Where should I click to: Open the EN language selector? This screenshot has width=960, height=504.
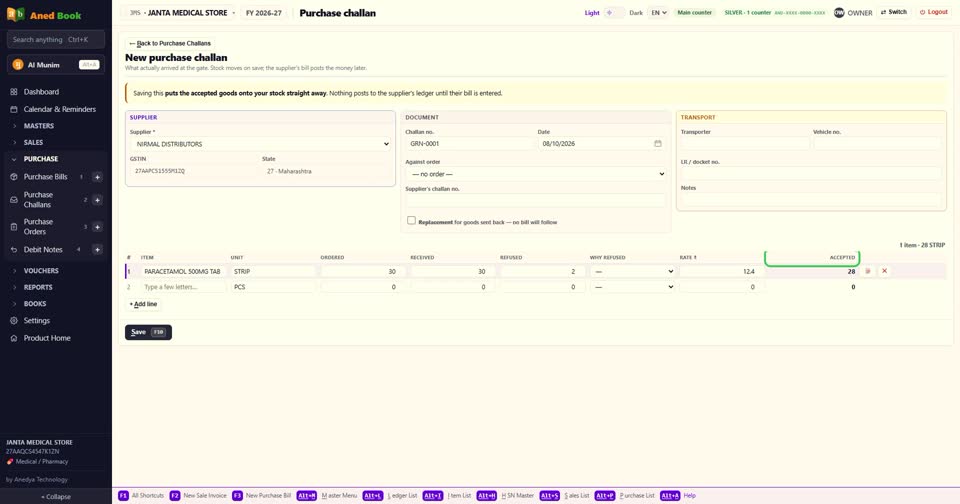pos(658,12)
